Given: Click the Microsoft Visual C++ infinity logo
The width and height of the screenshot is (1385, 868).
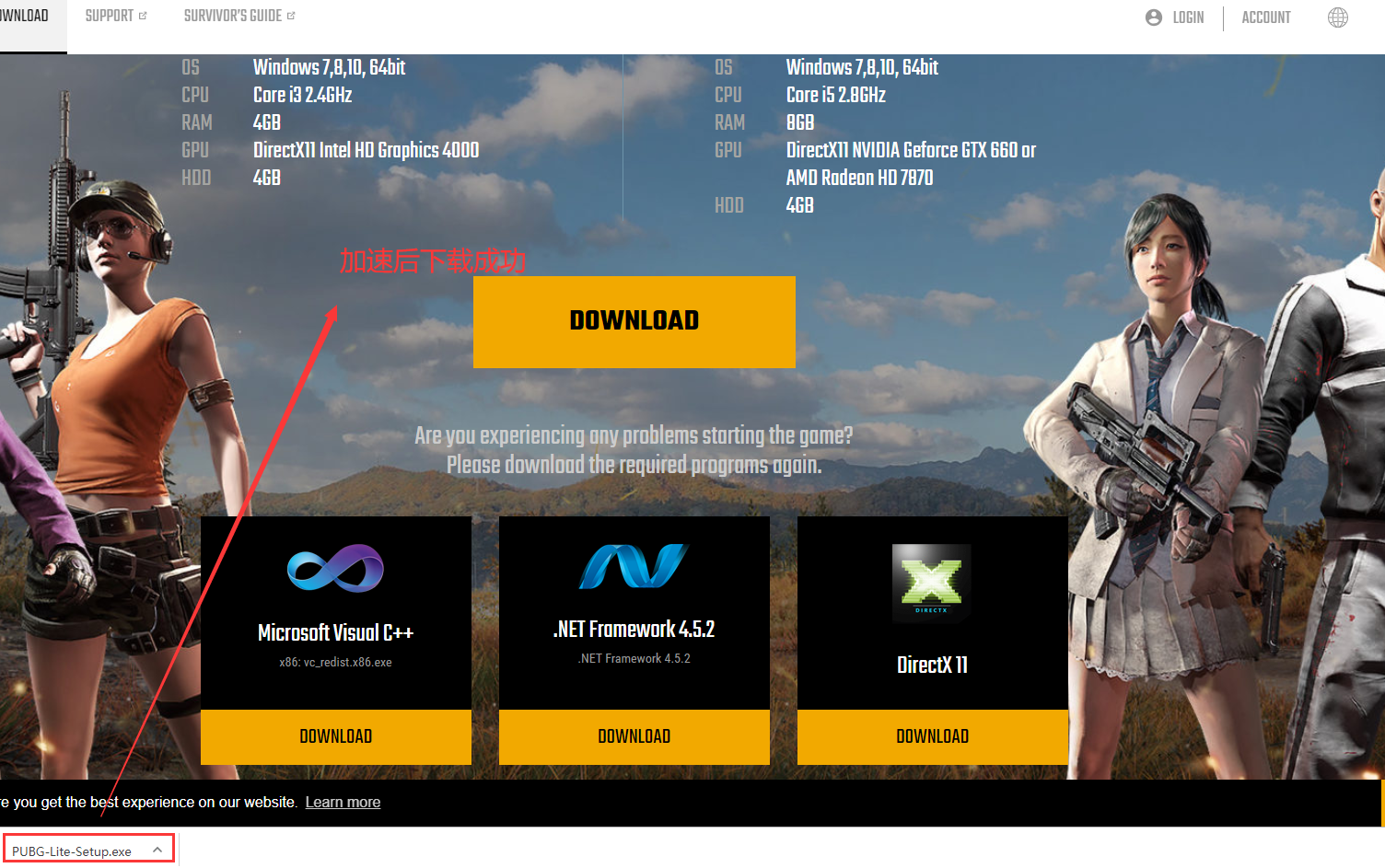Looking at the screenshot, I should [335, 568].
